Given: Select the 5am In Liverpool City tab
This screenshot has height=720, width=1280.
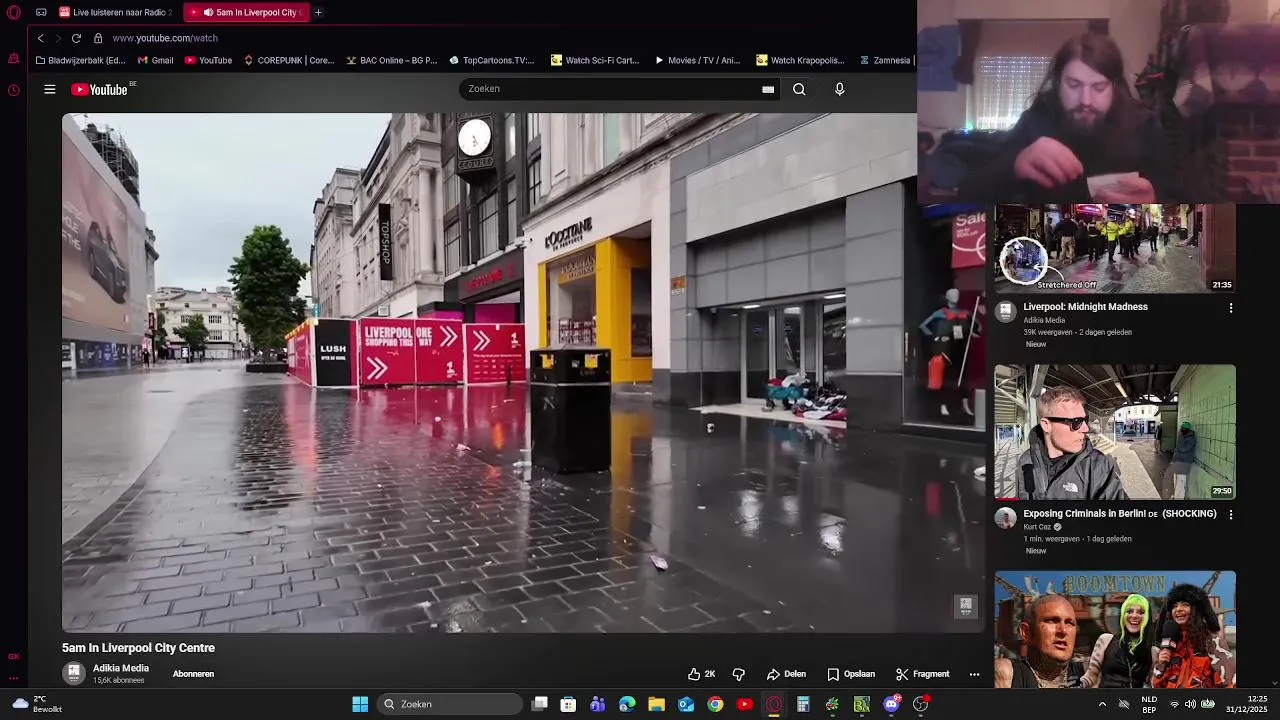Looking at the screenshot, I should click(247, 12).
